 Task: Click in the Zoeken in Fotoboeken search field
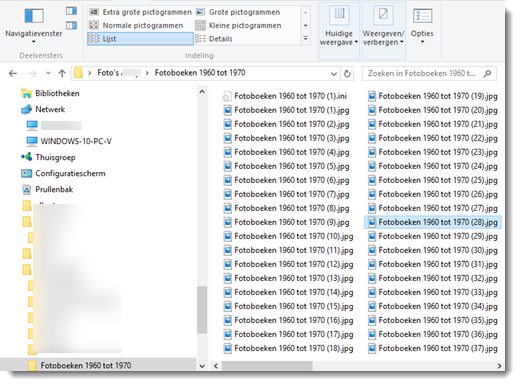tap(422, 73)
